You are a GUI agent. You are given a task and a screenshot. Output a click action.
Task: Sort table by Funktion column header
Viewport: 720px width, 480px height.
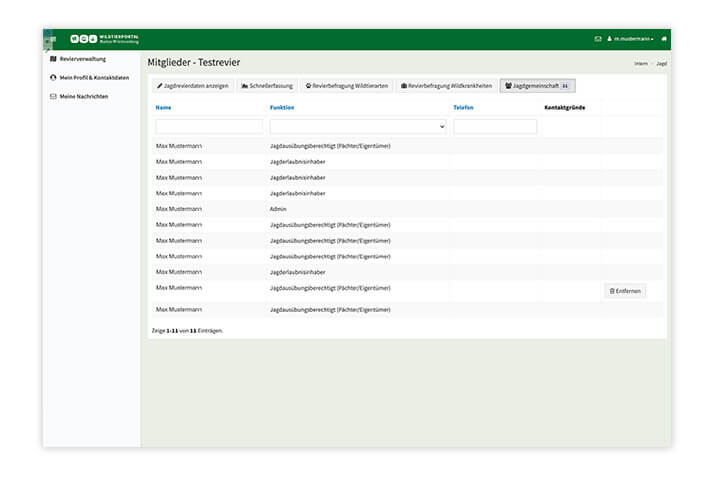[282, 107]
